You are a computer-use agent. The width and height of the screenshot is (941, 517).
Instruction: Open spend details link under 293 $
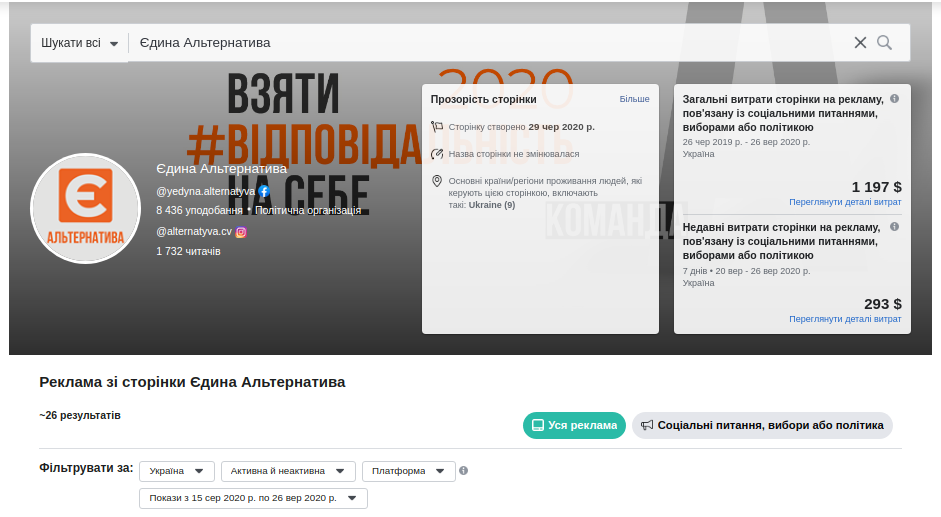(x=845, y=319)
